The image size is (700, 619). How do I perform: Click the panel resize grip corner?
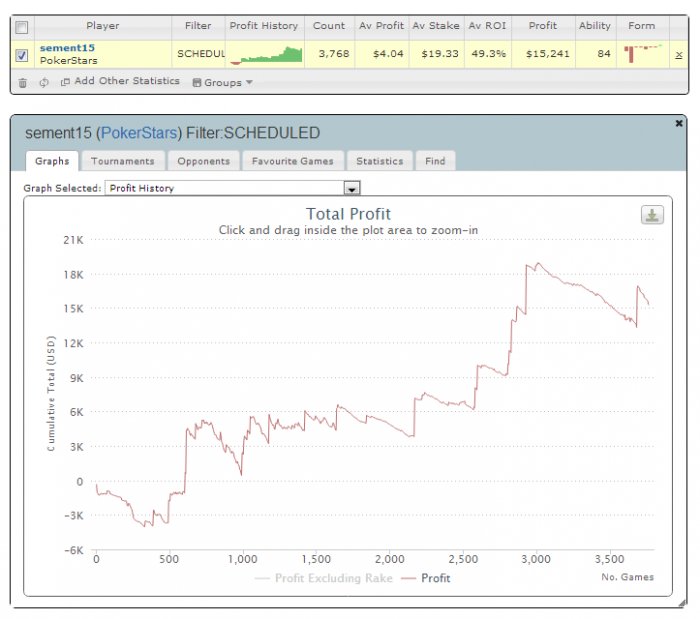coord(683,603)
